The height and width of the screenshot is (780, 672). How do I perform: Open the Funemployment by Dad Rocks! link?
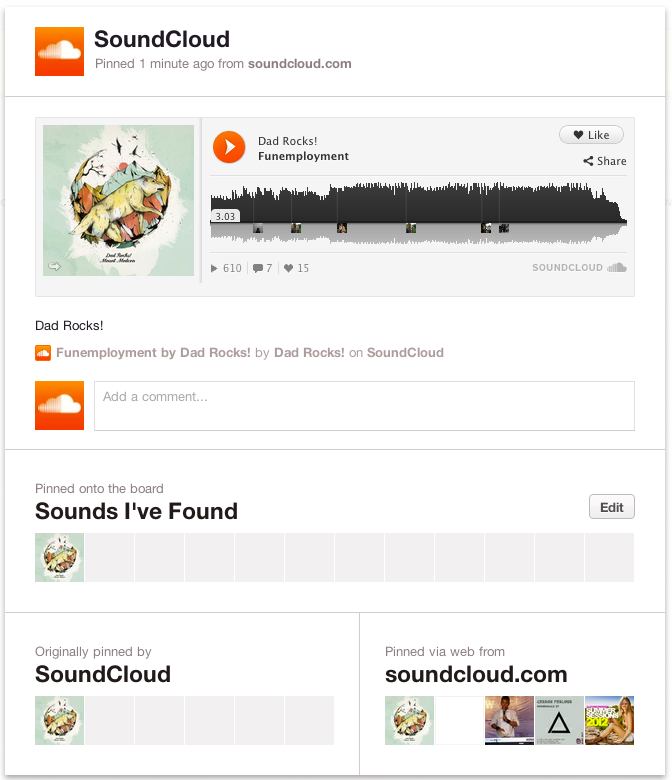coord(153,353)
